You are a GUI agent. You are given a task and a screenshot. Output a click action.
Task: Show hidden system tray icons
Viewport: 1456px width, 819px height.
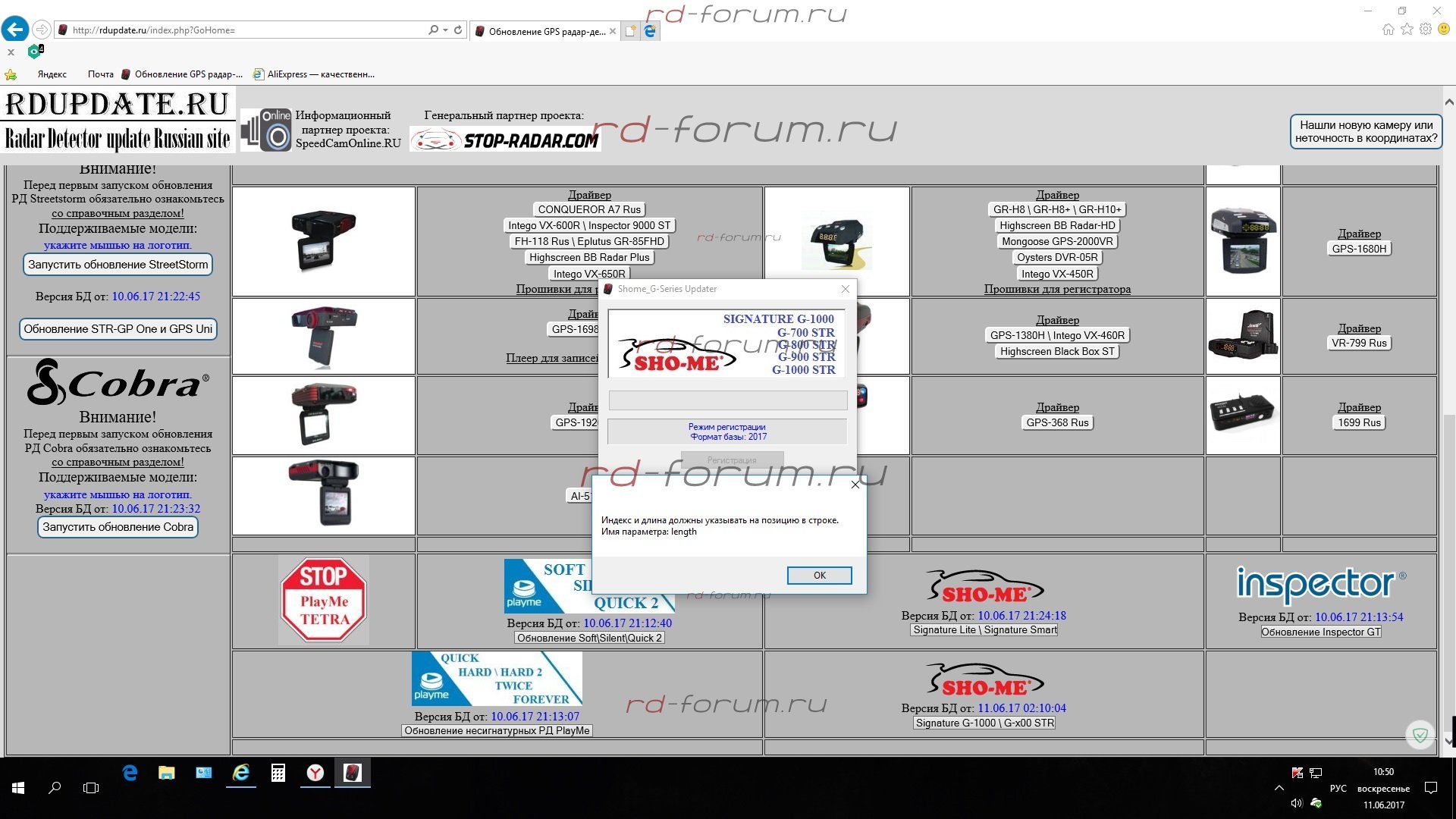(1279, 788)
